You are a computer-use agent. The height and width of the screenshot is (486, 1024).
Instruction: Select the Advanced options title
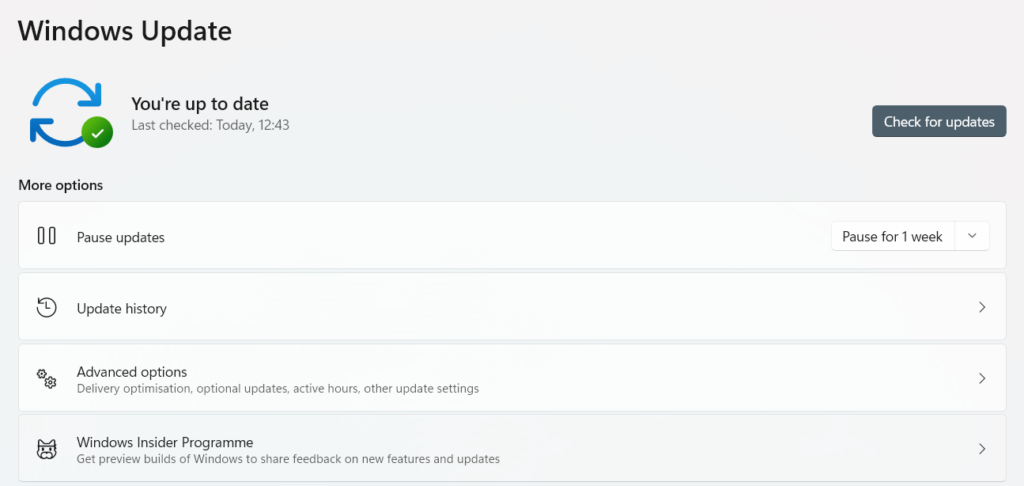132,372
